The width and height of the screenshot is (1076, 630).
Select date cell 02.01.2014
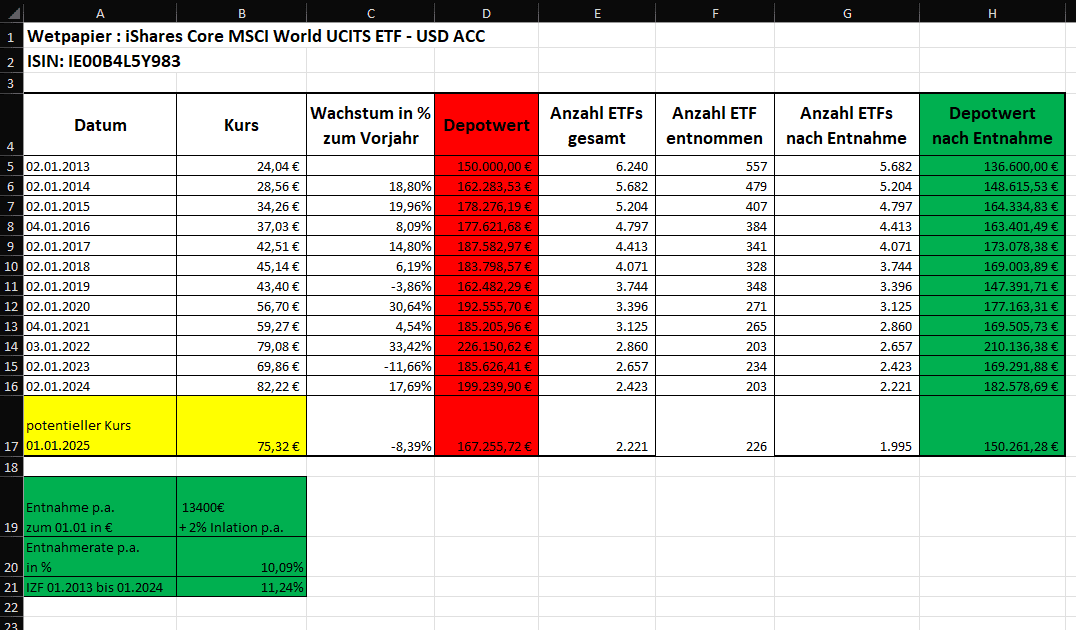click(x=100, y=186)
